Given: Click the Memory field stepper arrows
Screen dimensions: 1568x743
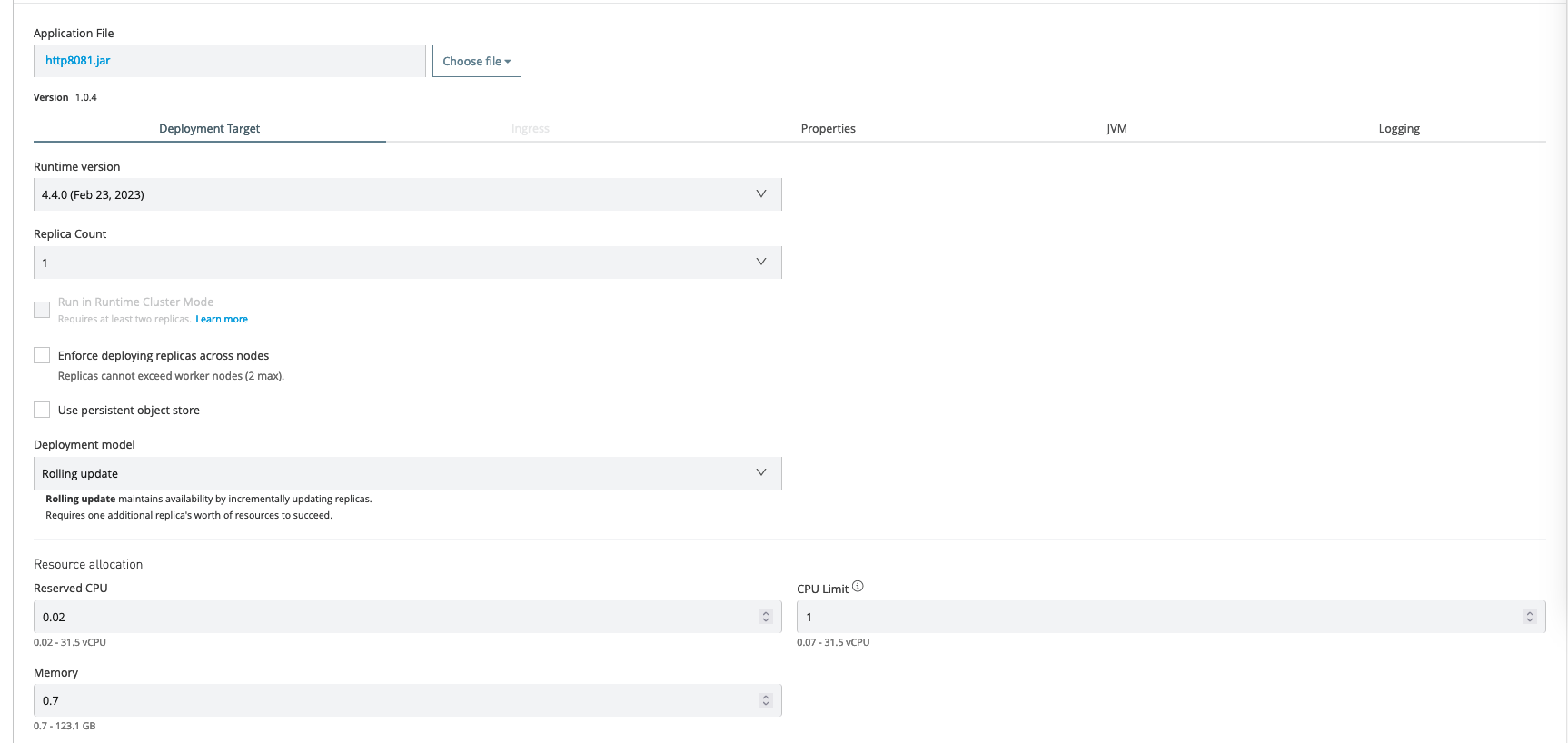Looking at the screenshot, I should coord(765,700).
